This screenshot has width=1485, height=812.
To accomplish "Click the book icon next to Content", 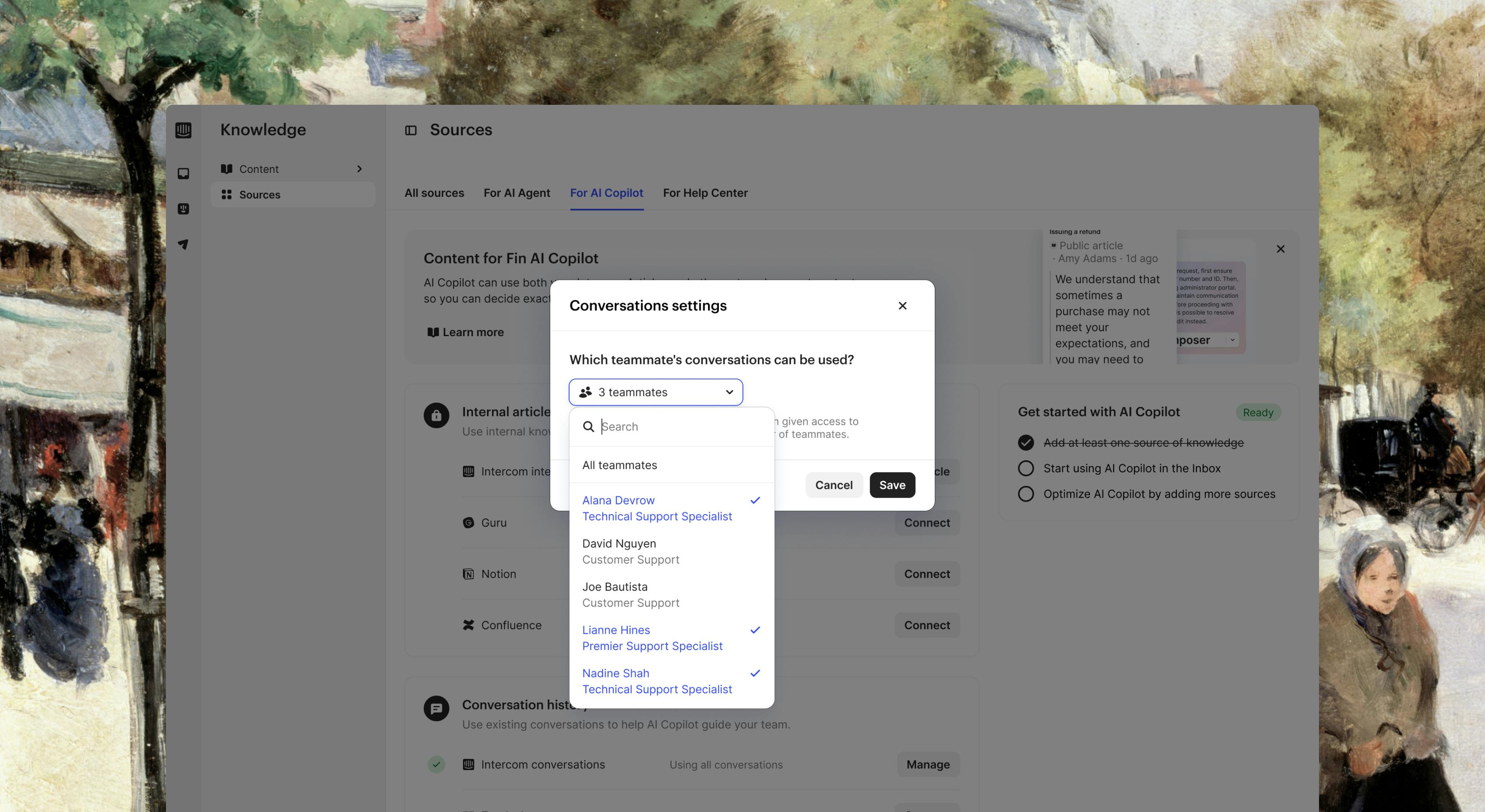I will coord(227,169).
